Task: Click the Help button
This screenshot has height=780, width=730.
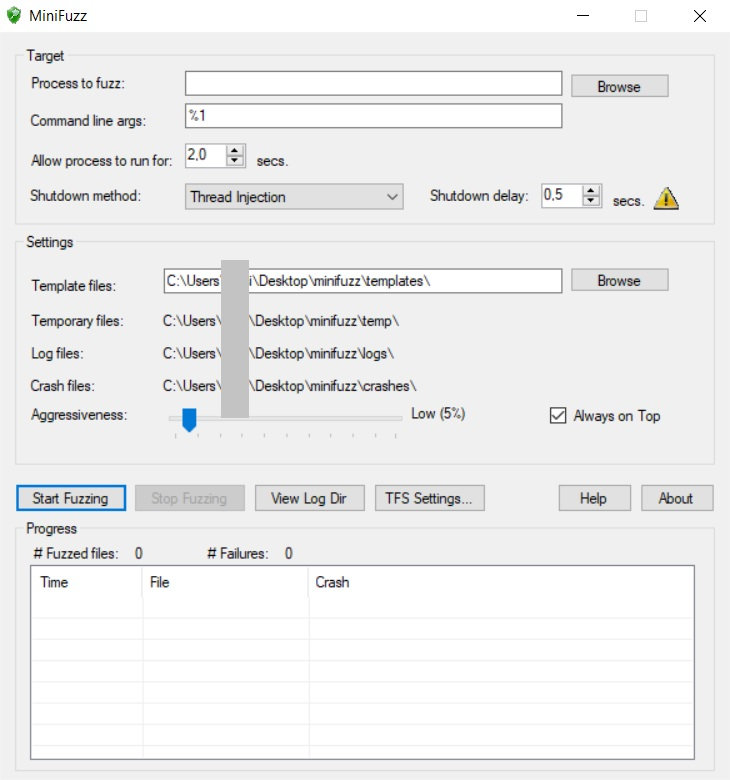Action: (x=595, y=498)
